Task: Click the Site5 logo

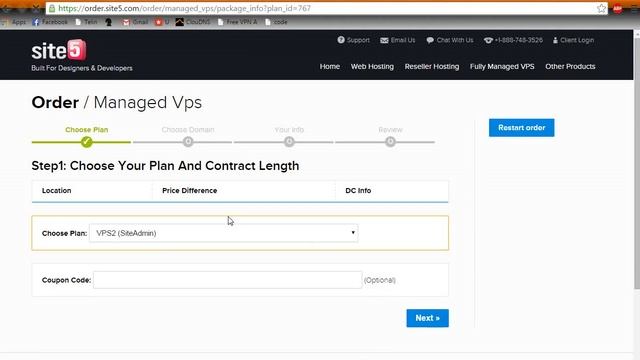Action: pyautogui.click(x=59, y=51)
